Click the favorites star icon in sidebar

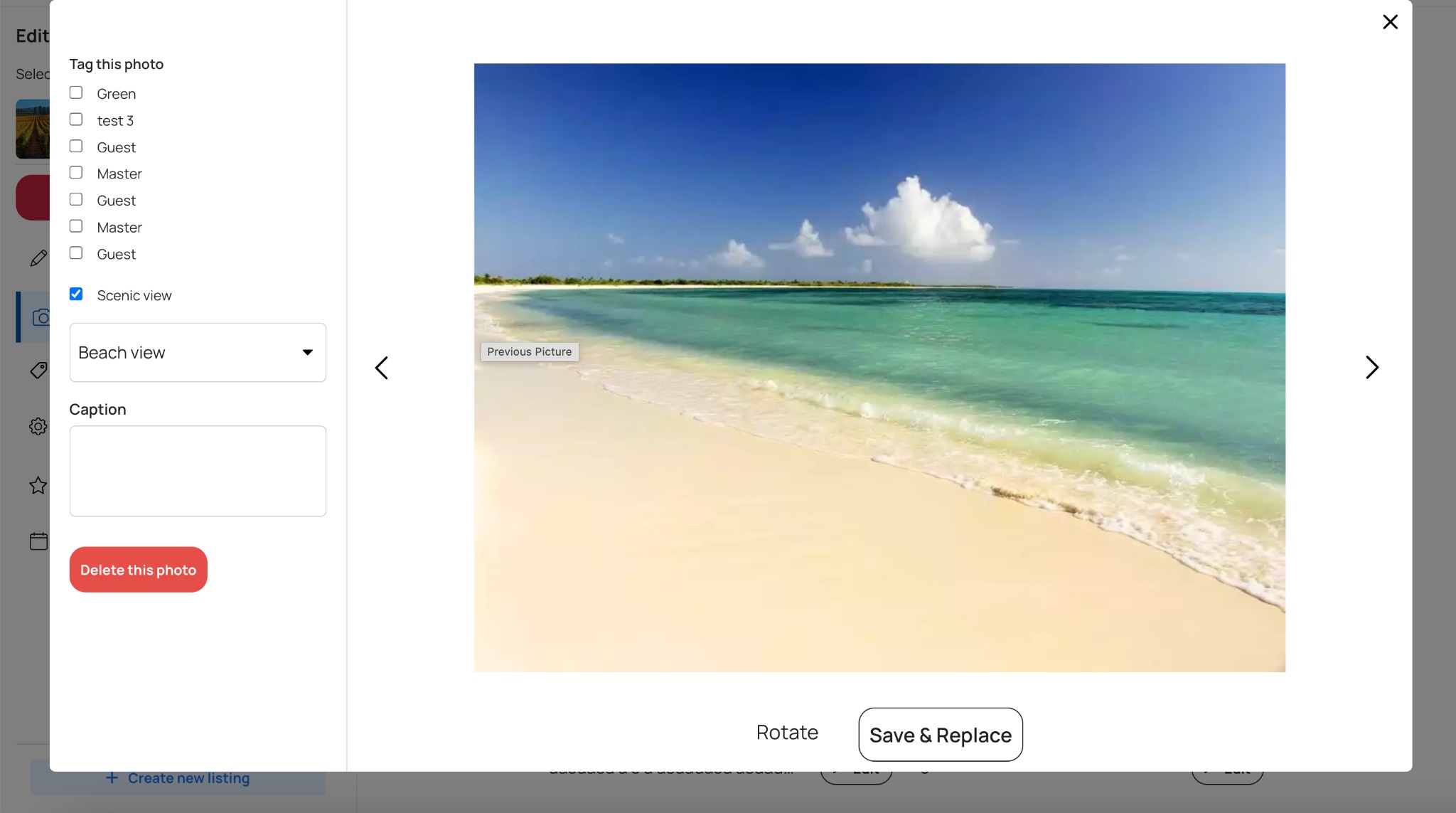click(38, 484)
